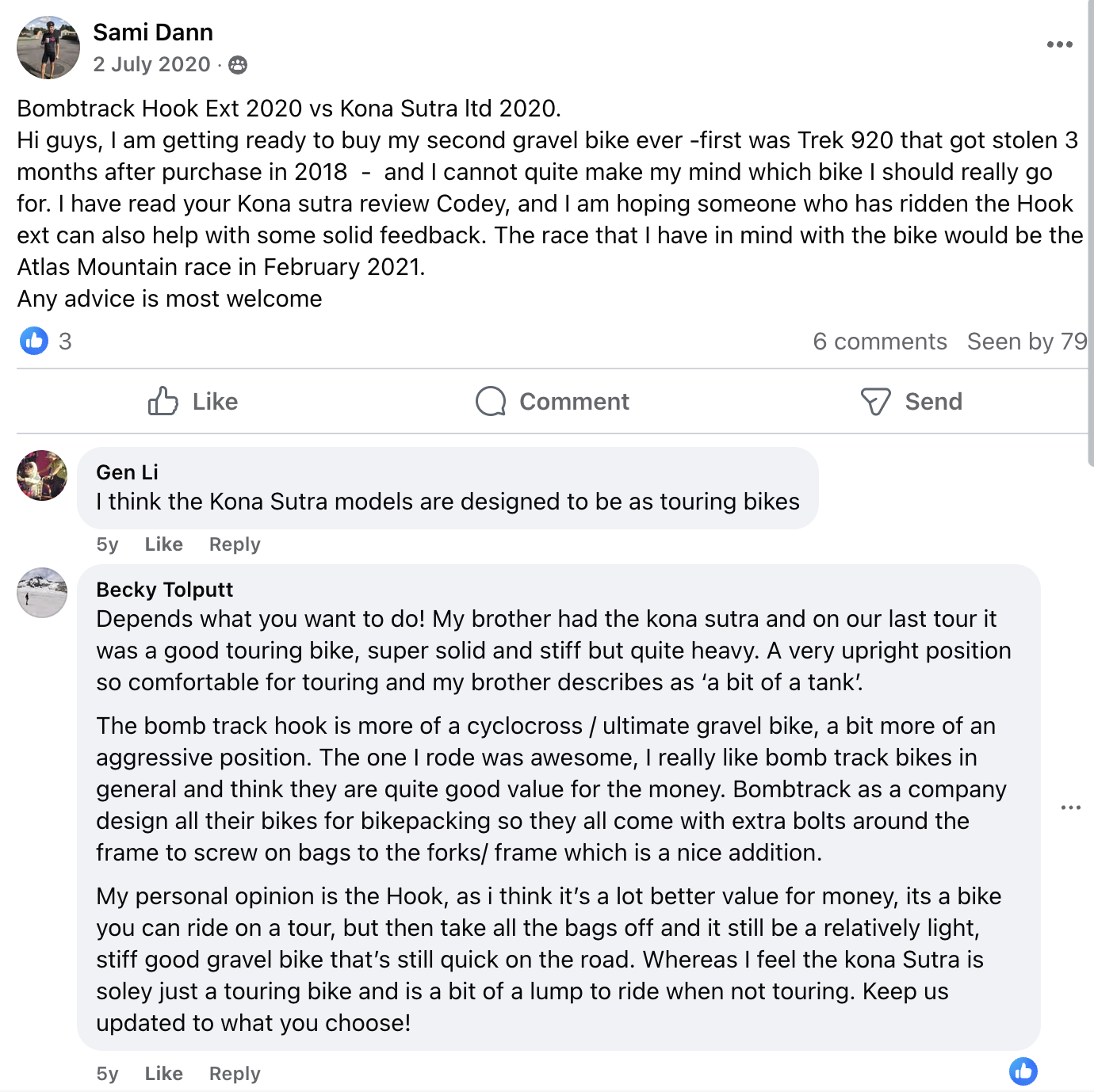Click the post audience group icon
The width and height of the screenshot is (1094, 1092).
click(238, 65)
